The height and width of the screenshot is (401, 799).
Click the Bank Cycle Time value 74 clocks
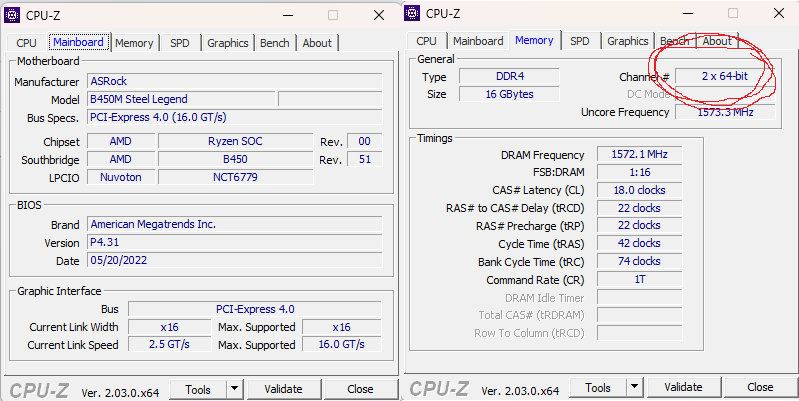(x=640, y=261)
